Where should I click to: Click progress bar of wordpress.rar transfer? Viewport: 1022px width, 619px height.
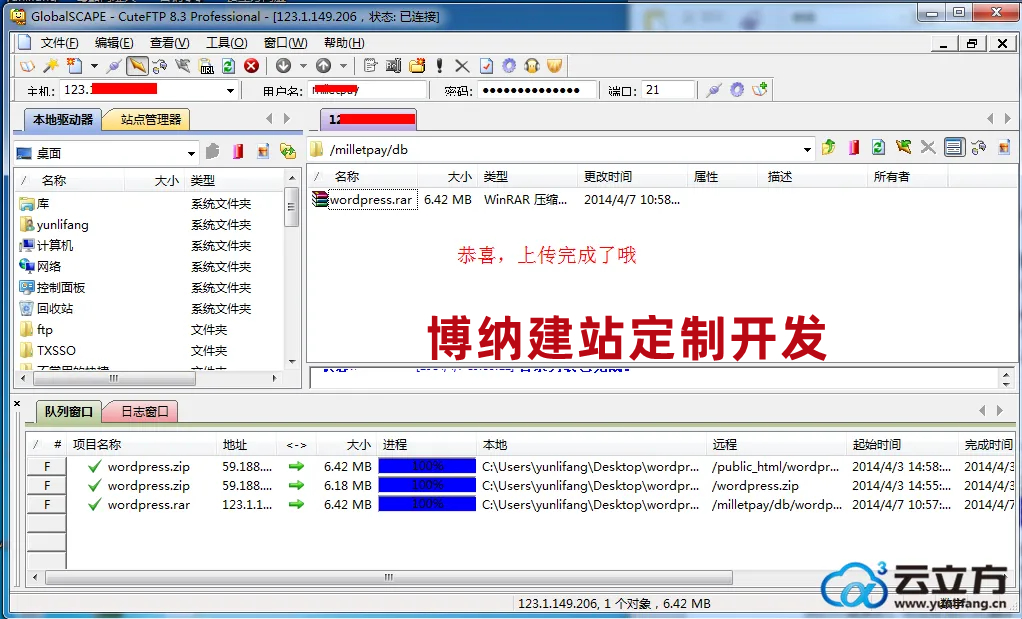tap(427, 505)
